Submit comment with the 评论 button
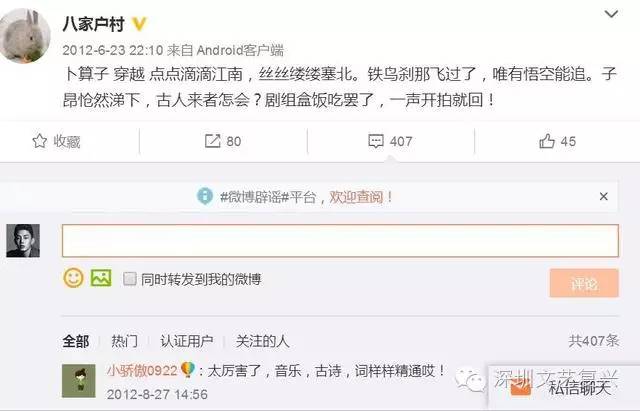This screenshot has height=411, width=640. 584,283
